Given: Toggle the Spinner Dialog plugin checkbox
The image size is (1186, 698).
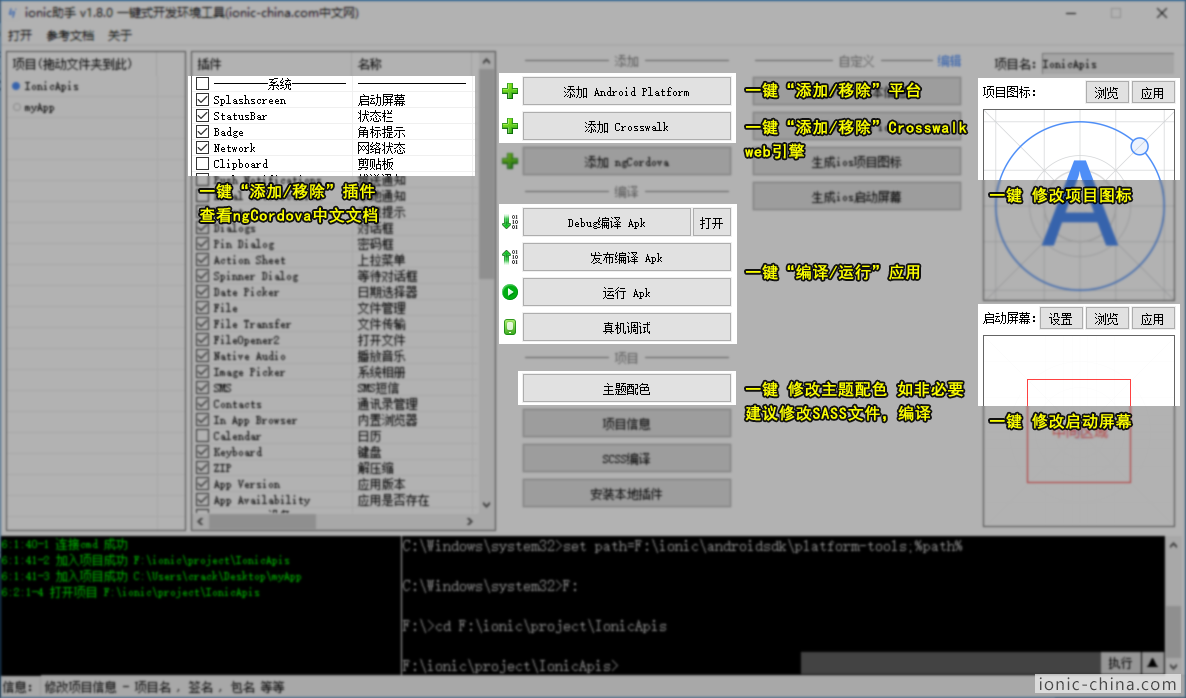Looking at the screenshot, I should click(x=202, y=275).
